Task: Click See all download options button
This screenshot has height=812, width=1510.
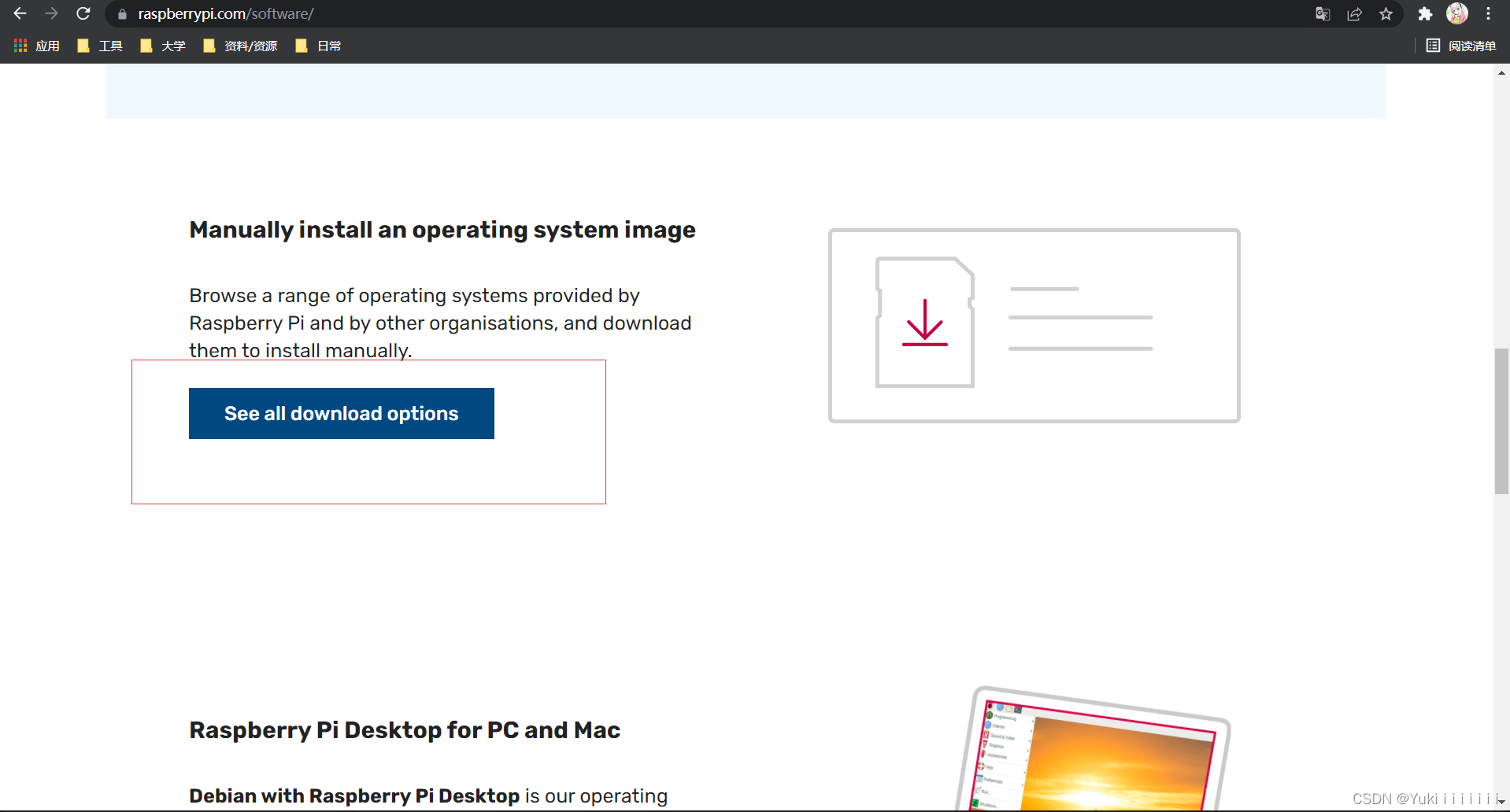Action: [342, 413]
